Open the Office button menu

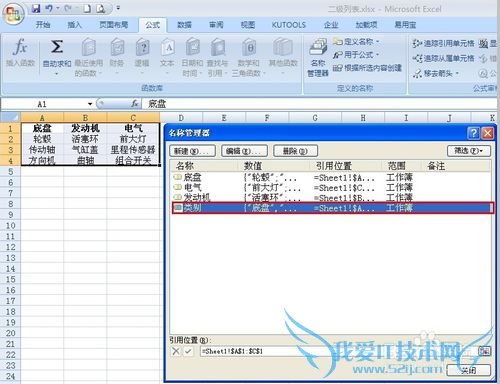click(x=13, y=13)
